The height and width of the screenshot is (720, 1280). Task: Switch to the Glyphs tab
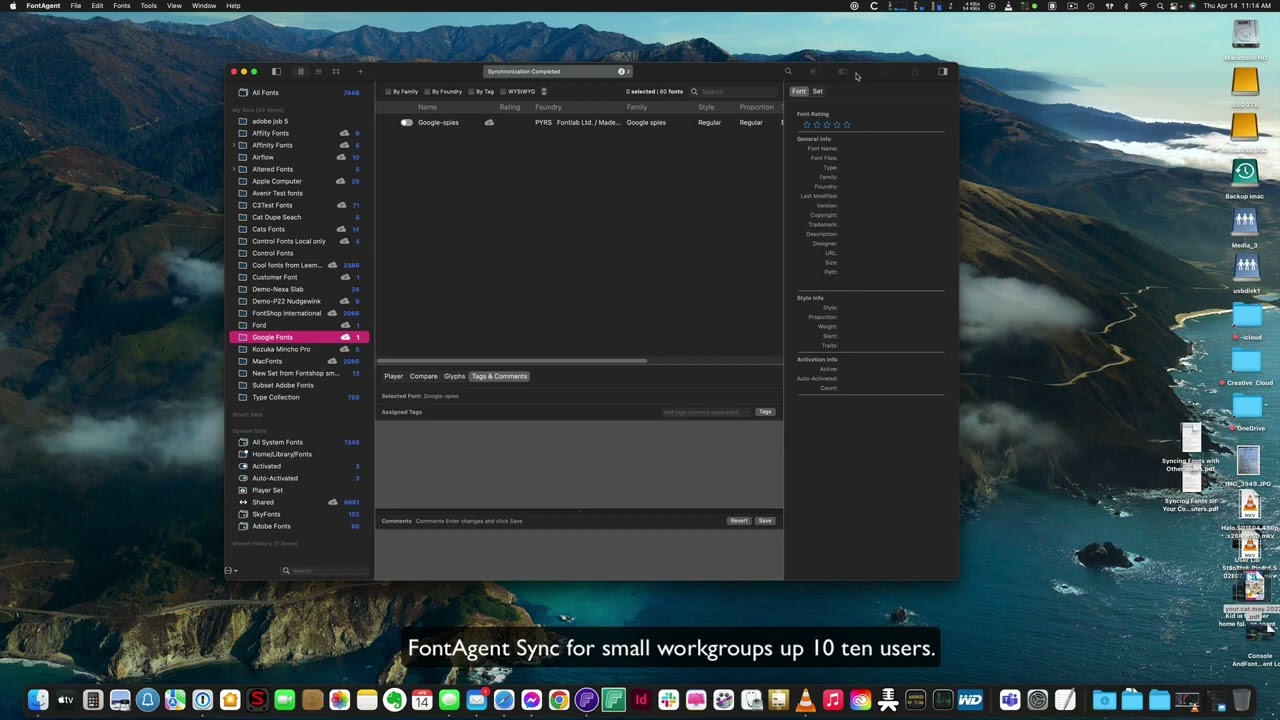(455, 376)
